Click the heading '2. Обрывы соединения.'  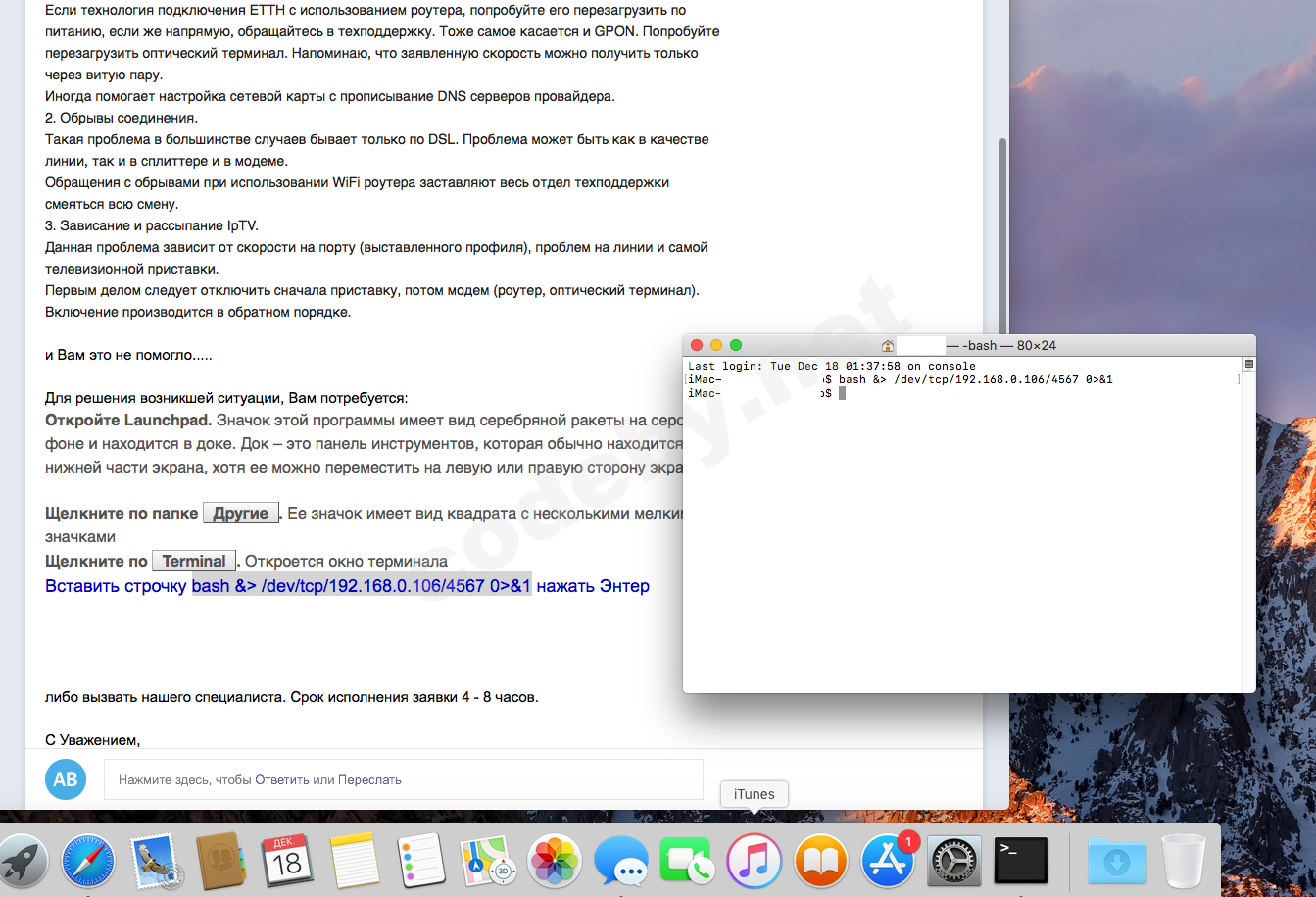122,118
